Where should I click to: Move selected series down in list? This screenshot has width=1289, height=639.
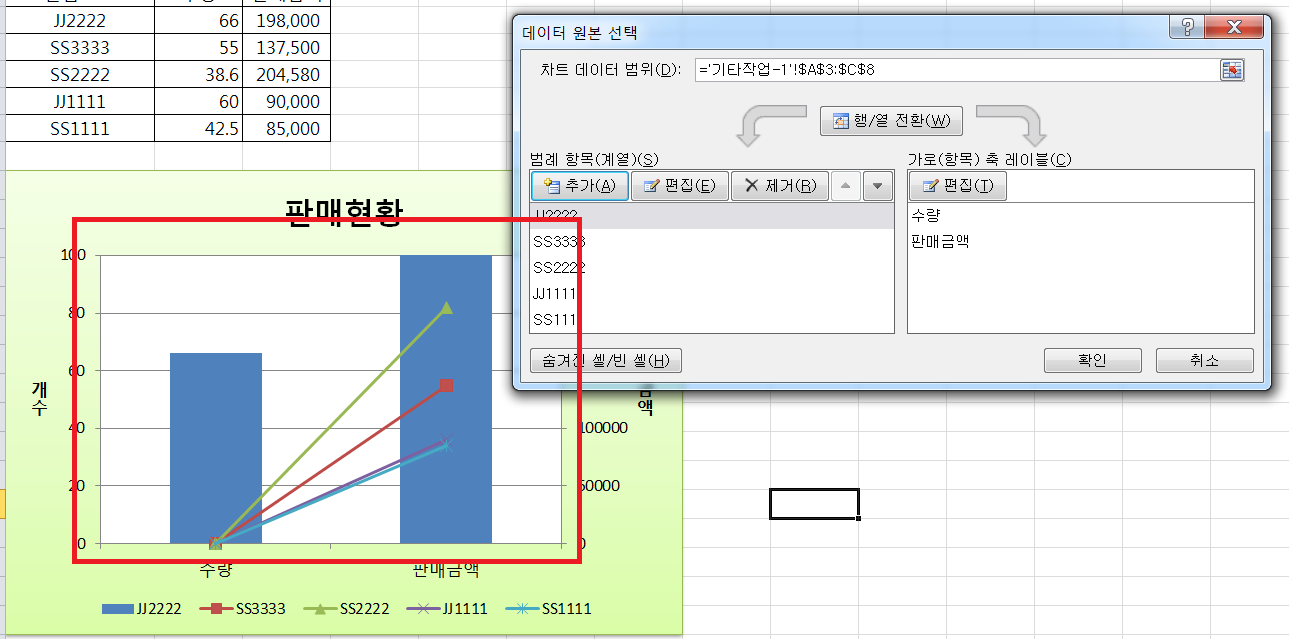click(877, 186)
